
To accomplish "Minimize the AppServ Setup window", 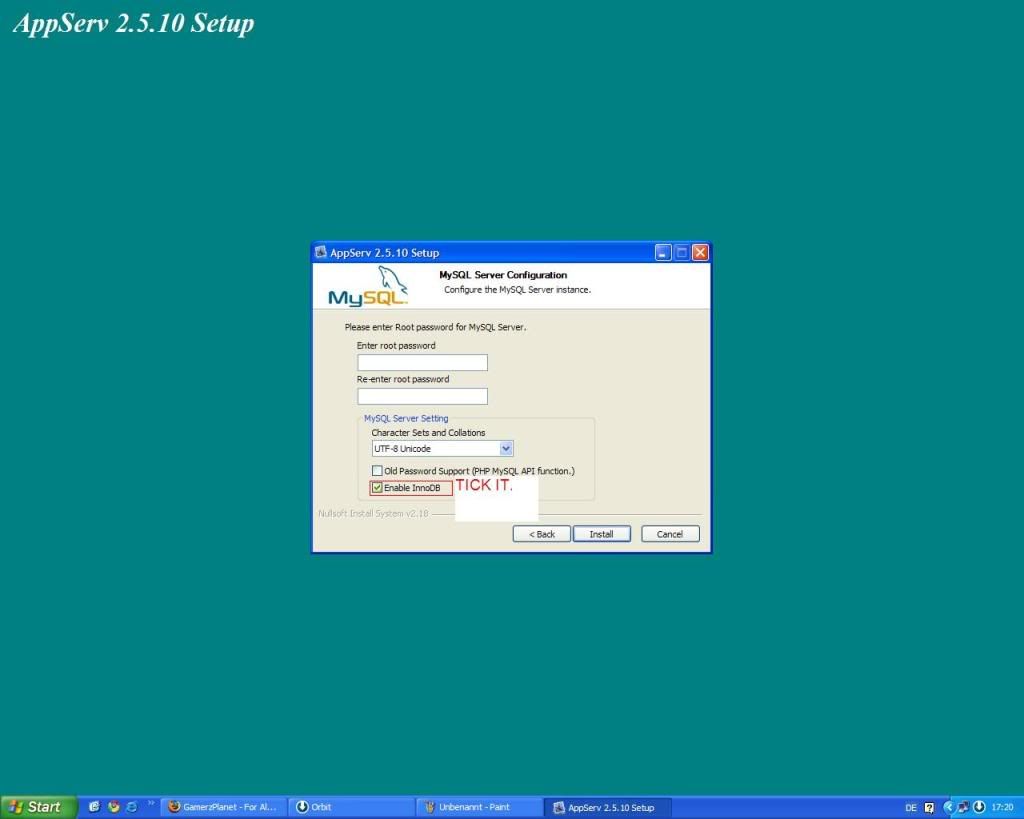I will point(663,253).
